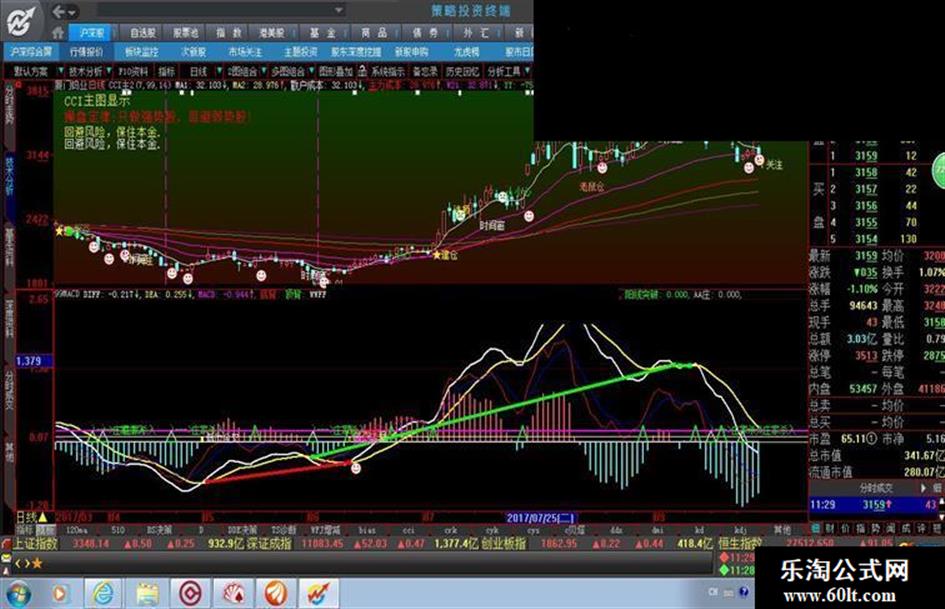The width and height of the screenshot is (945, 609).
Task: Click the 图形叠加 toolbar button
Action: point(336,71)
